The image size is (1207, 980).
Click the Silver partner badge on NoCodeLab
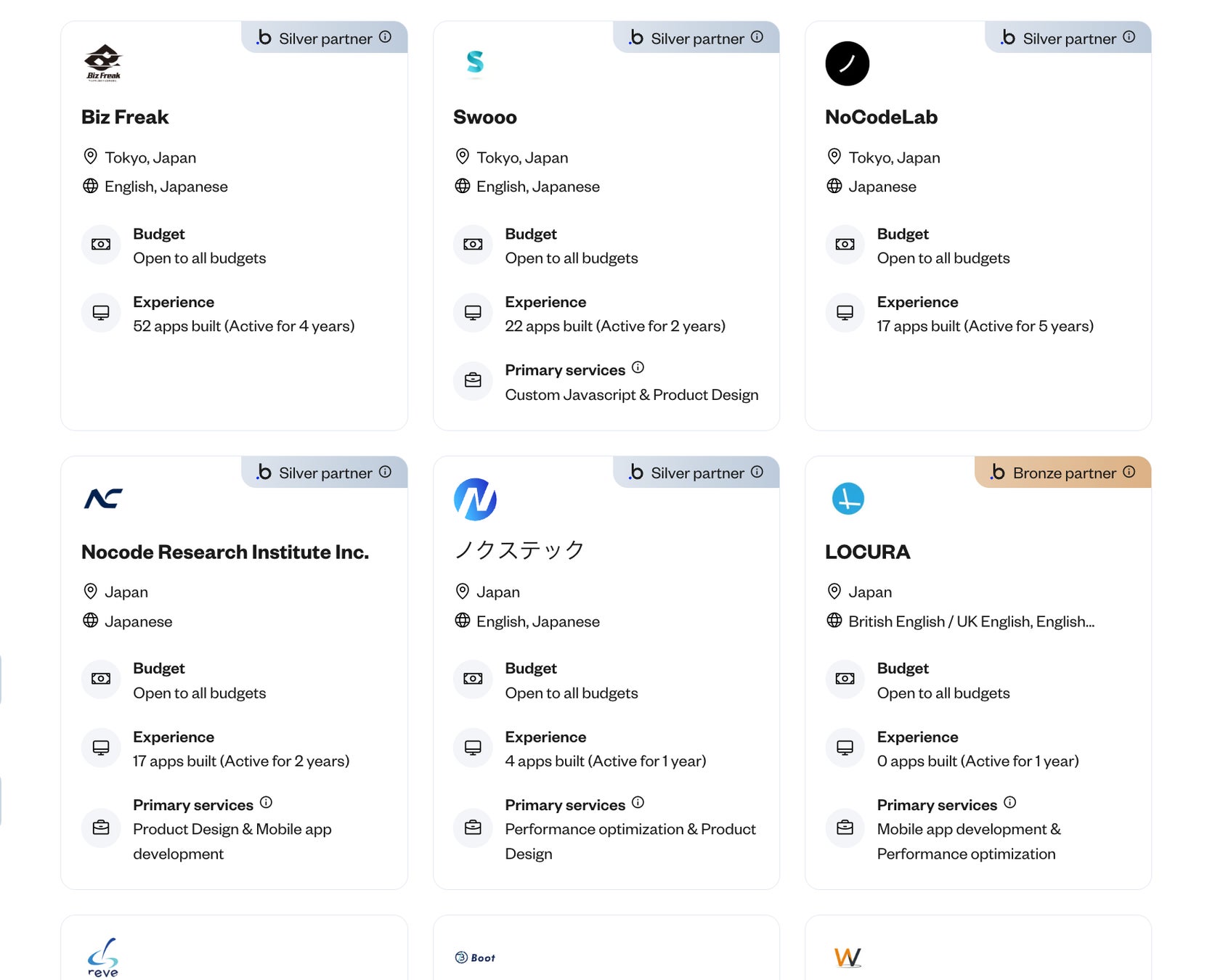[1068, 38]
